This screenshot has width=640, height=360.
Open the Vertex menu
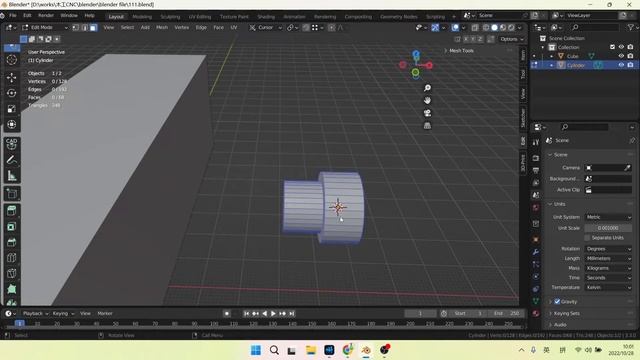click(182, 27)
